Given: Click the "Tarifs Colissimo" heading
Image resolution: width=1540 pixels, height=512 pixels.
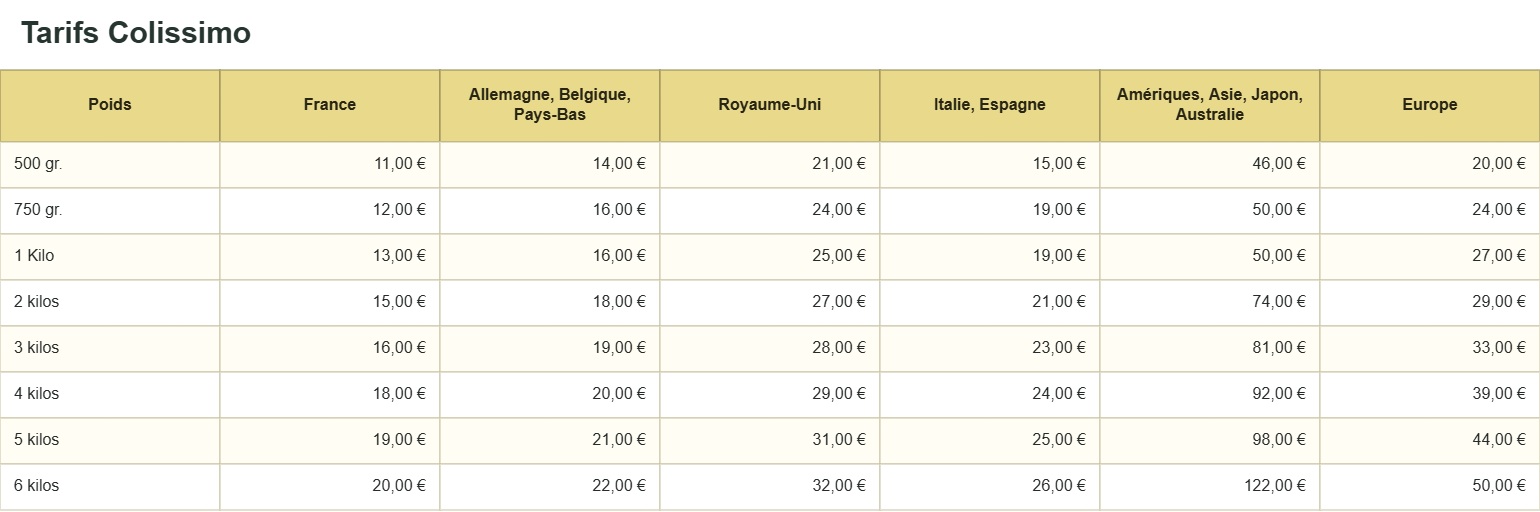Looking at the screenshot, I should 136,33.
